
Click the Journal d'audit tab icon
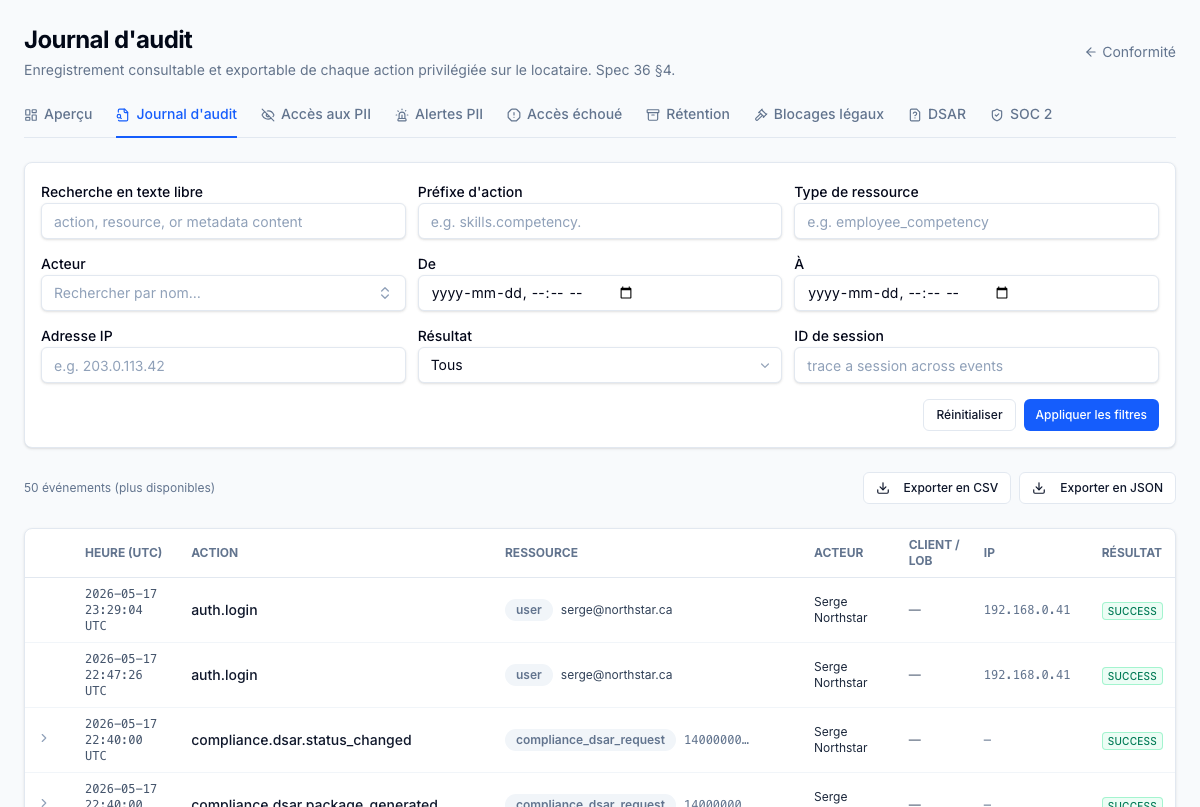(123, 115)
